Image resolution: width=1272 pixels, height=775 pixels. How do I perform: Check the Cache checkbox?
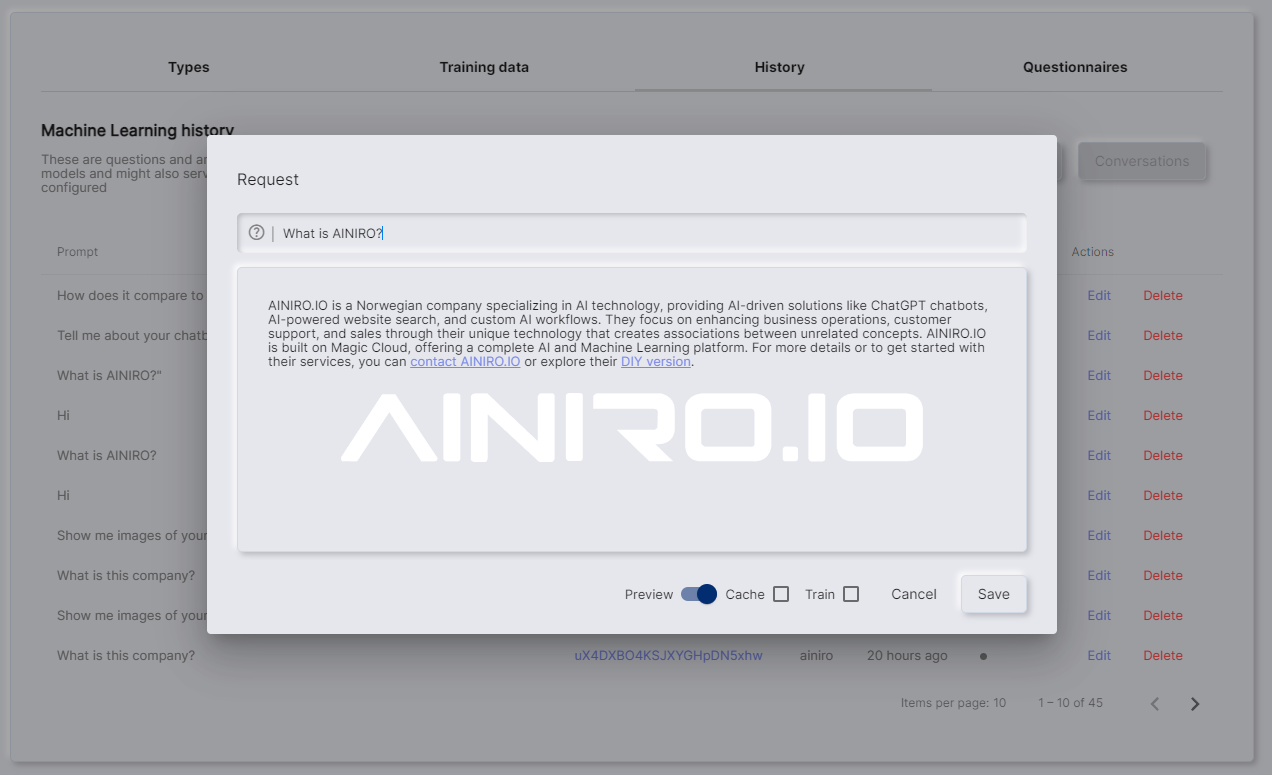(x=781, y=594)
